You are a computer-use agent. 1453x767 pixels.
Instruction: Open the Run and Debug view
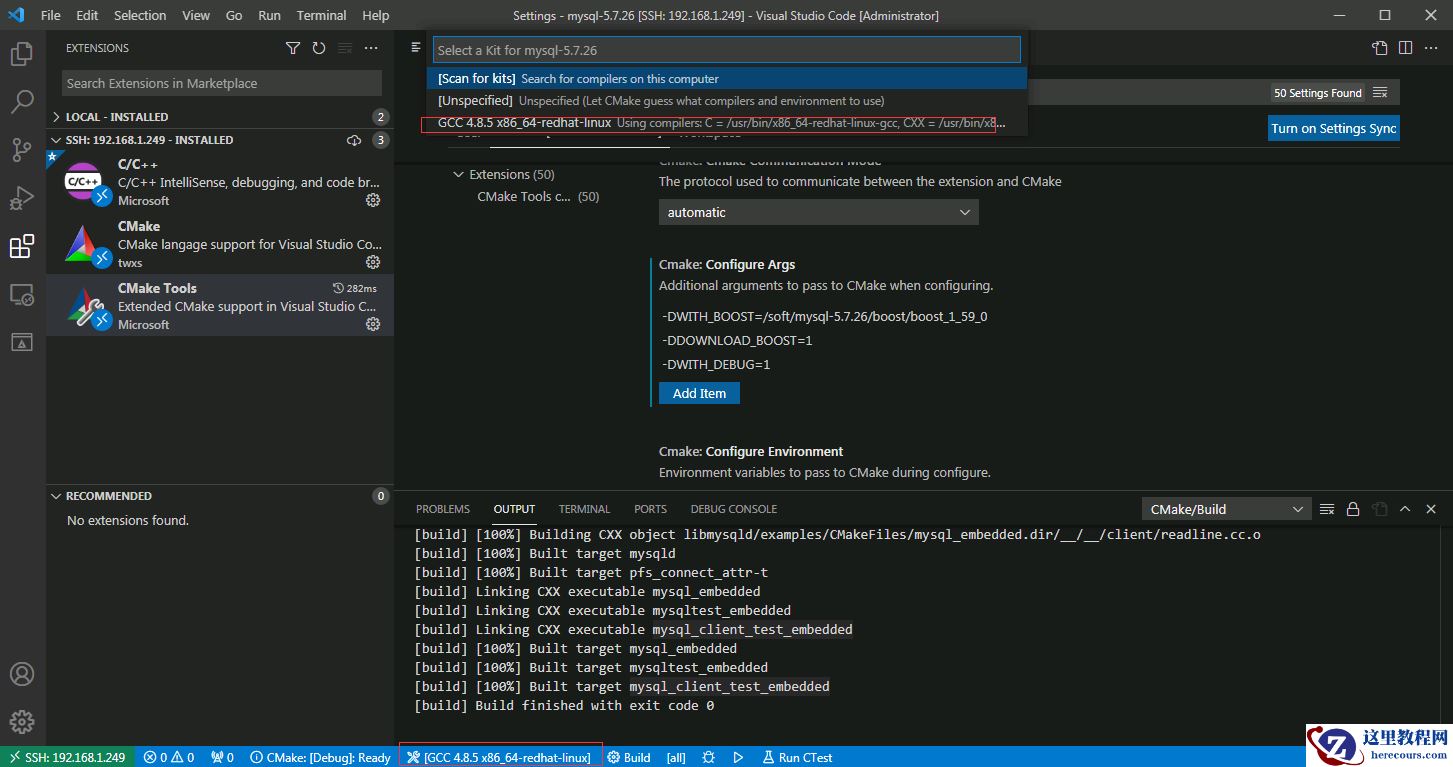[22, 198]
